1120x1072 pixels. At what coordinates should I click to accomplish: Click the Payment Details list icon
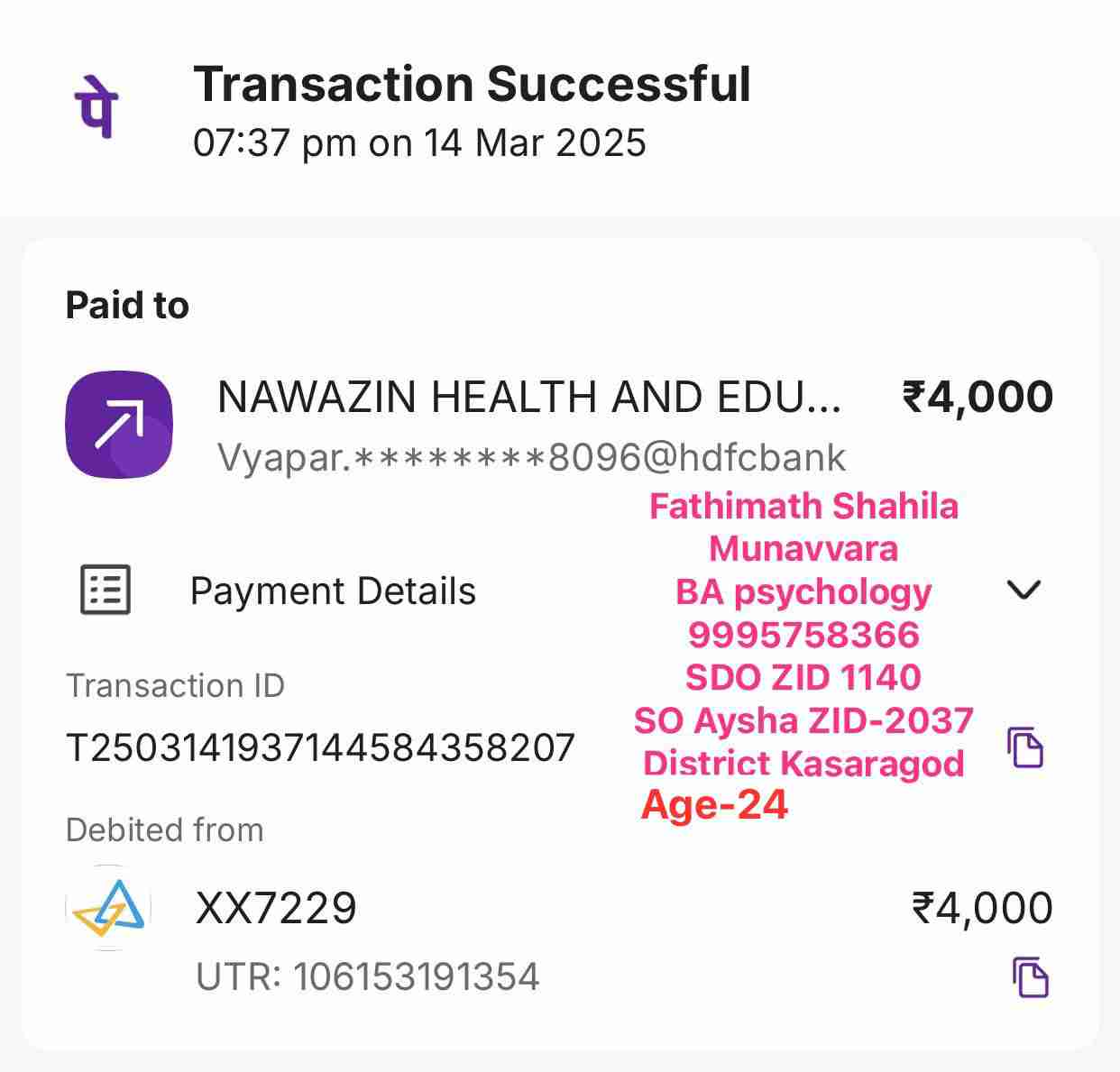(x=106, y=591)
